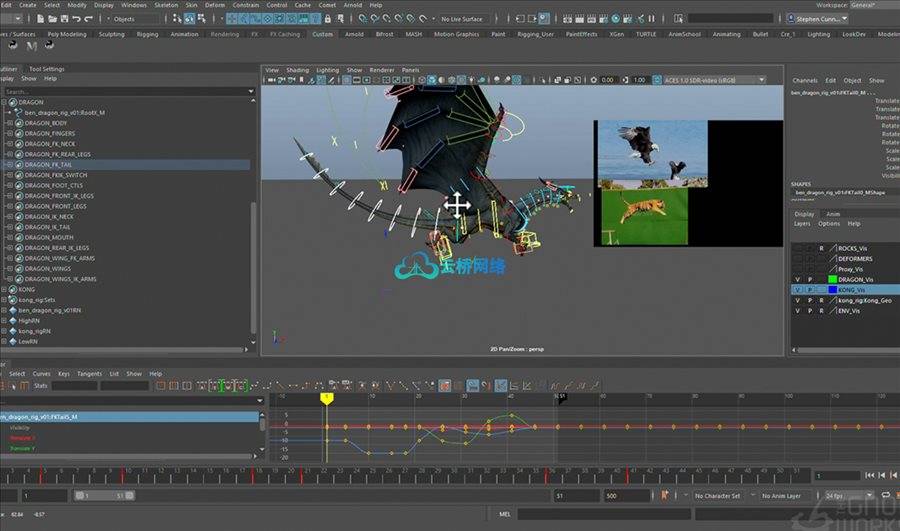Click the Undo arrow icon
The height and width of the screenshot is (531, 900).
tap(76, 19)
